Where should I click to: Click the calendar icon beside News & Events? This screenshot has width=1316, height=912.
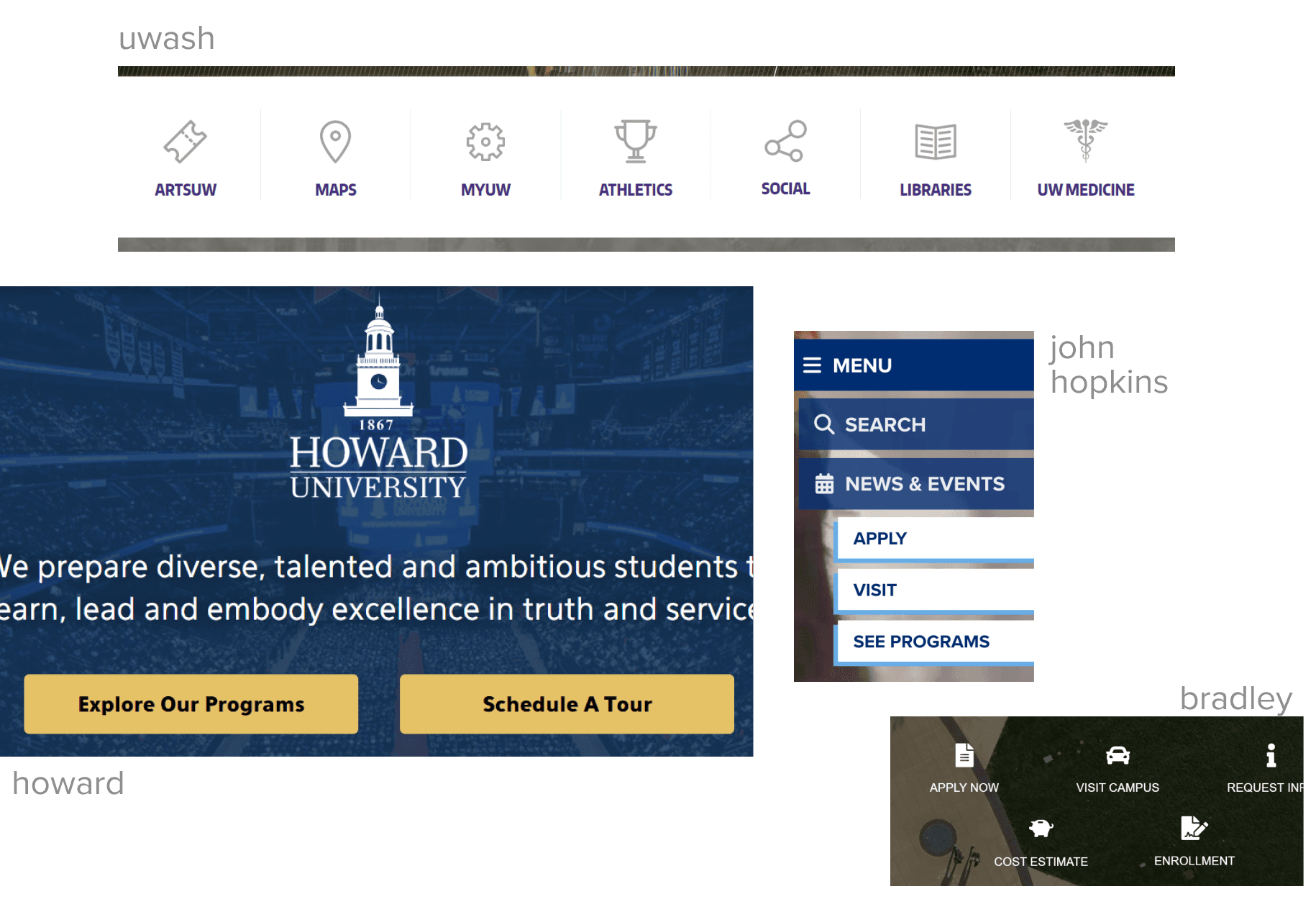tap(824, 484)
